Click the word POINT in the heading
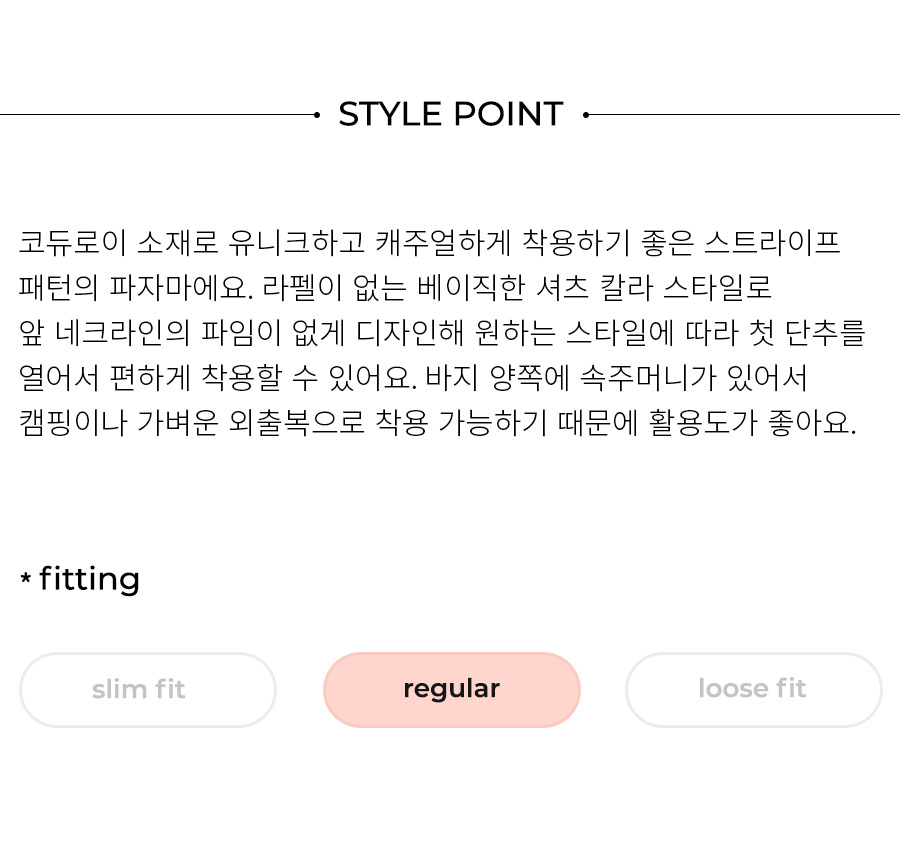Image resolution: width=900 pixels, height=843 pixels. [509, 114]
